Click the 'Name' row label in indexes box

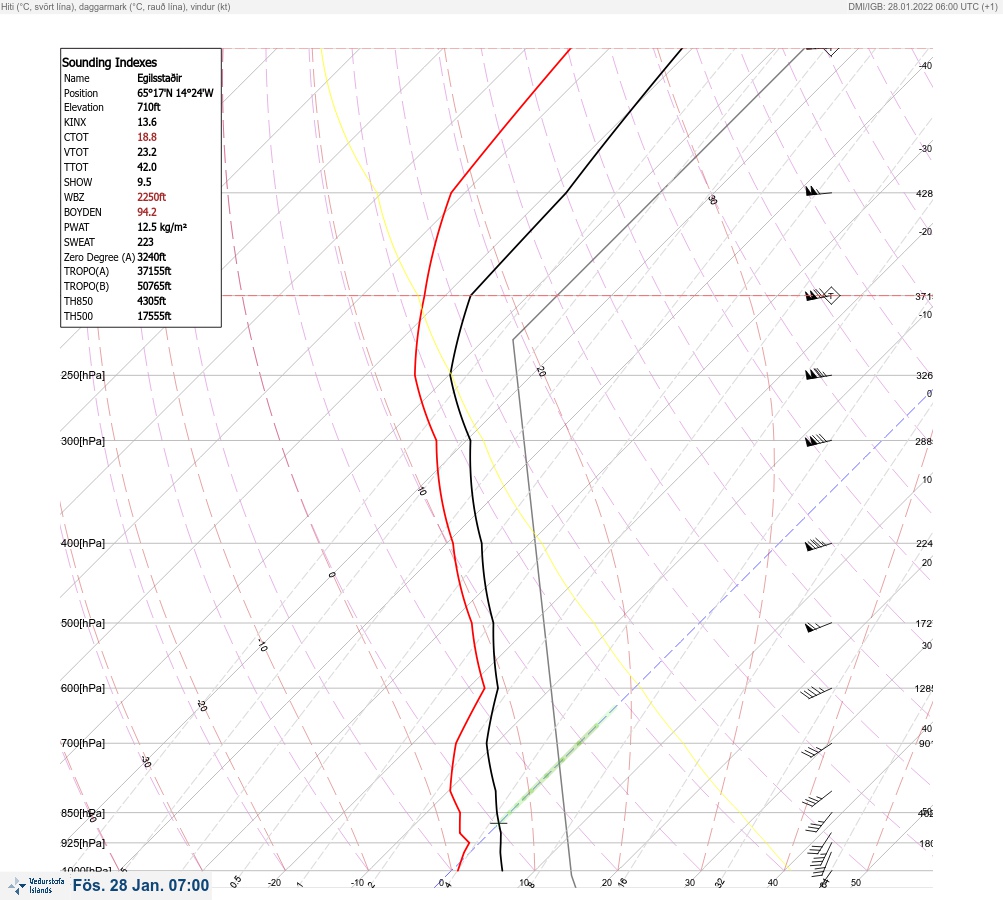(76, 78)
